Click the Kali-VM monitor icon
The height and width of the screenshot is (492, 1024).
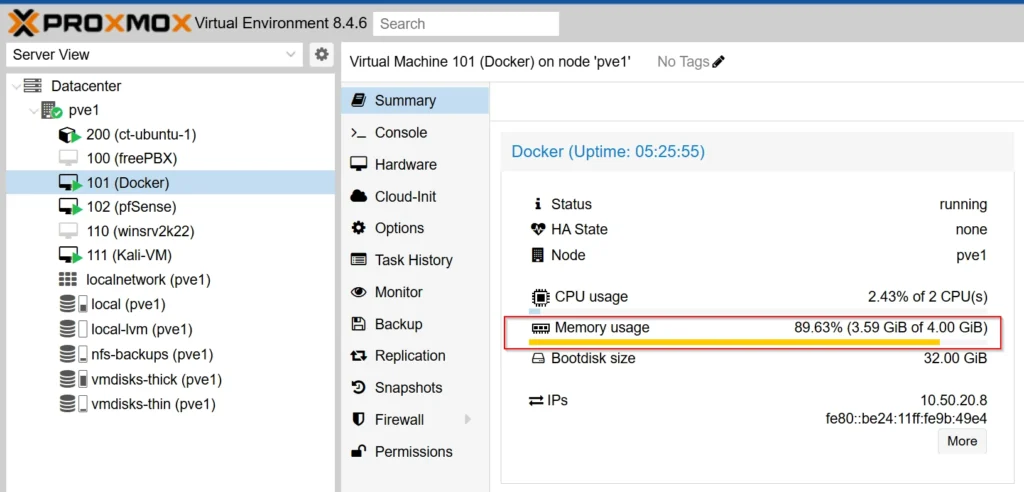pyautogui.click(x=69, y=255)
